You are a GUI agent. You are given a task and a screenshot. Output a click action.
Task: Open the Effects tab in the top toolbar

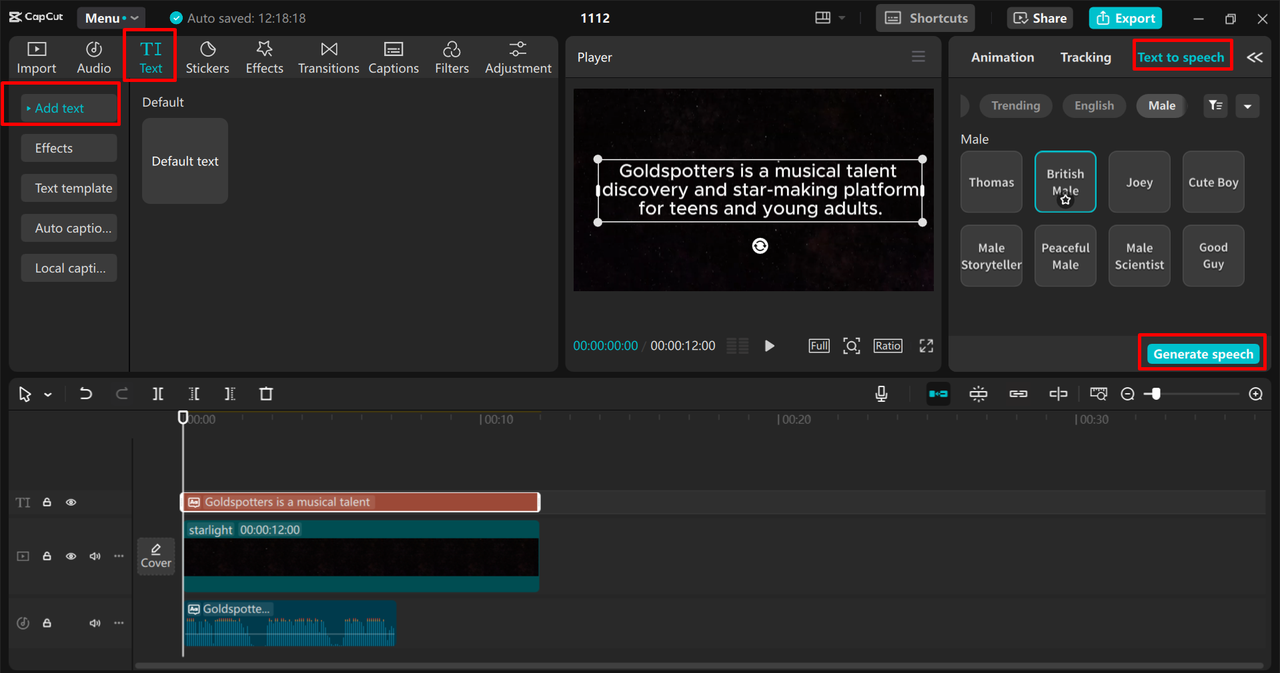[x=265, y=58]
